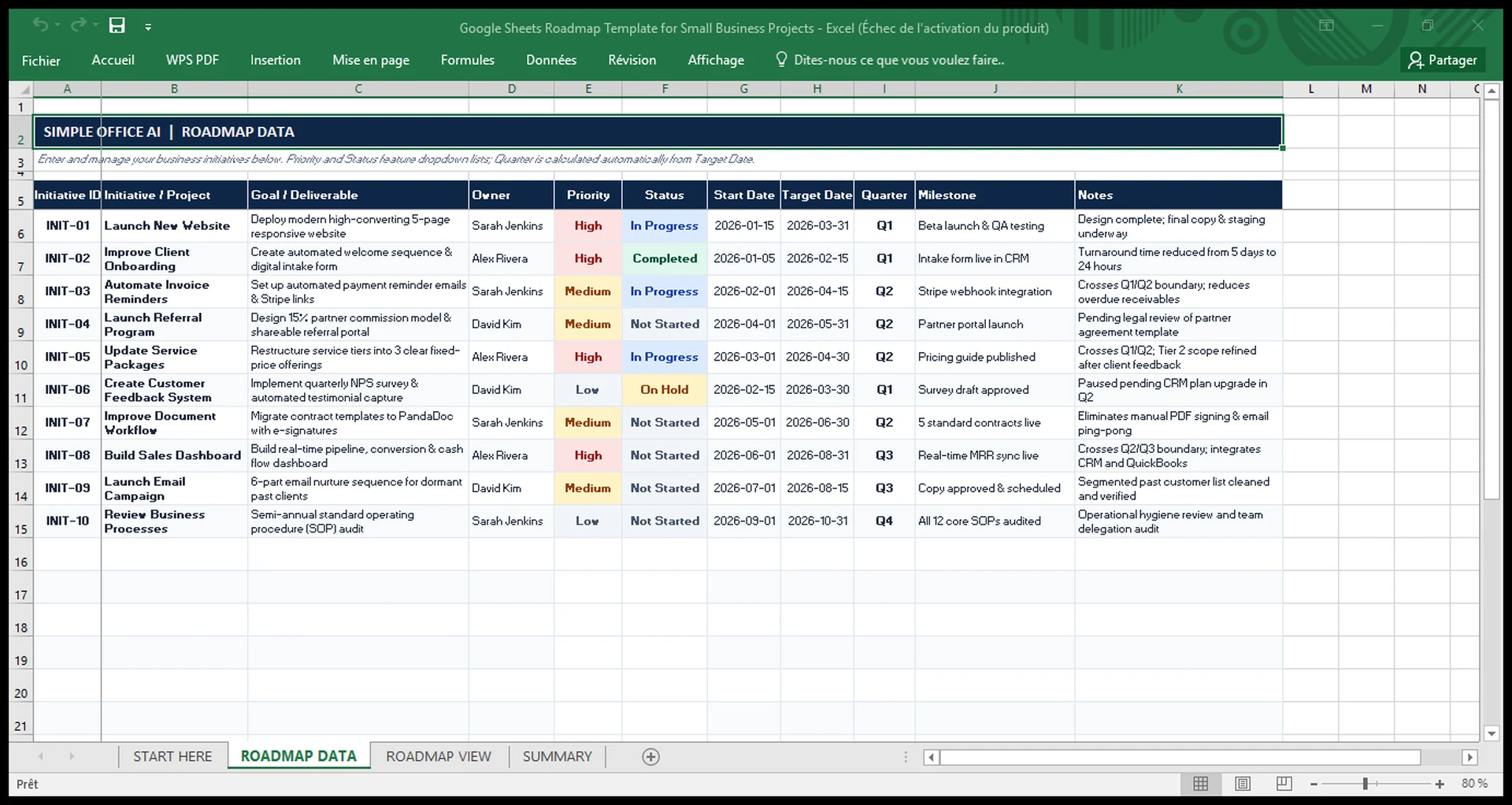Click the horizontal scrollbar left arrow

(932, 758)
